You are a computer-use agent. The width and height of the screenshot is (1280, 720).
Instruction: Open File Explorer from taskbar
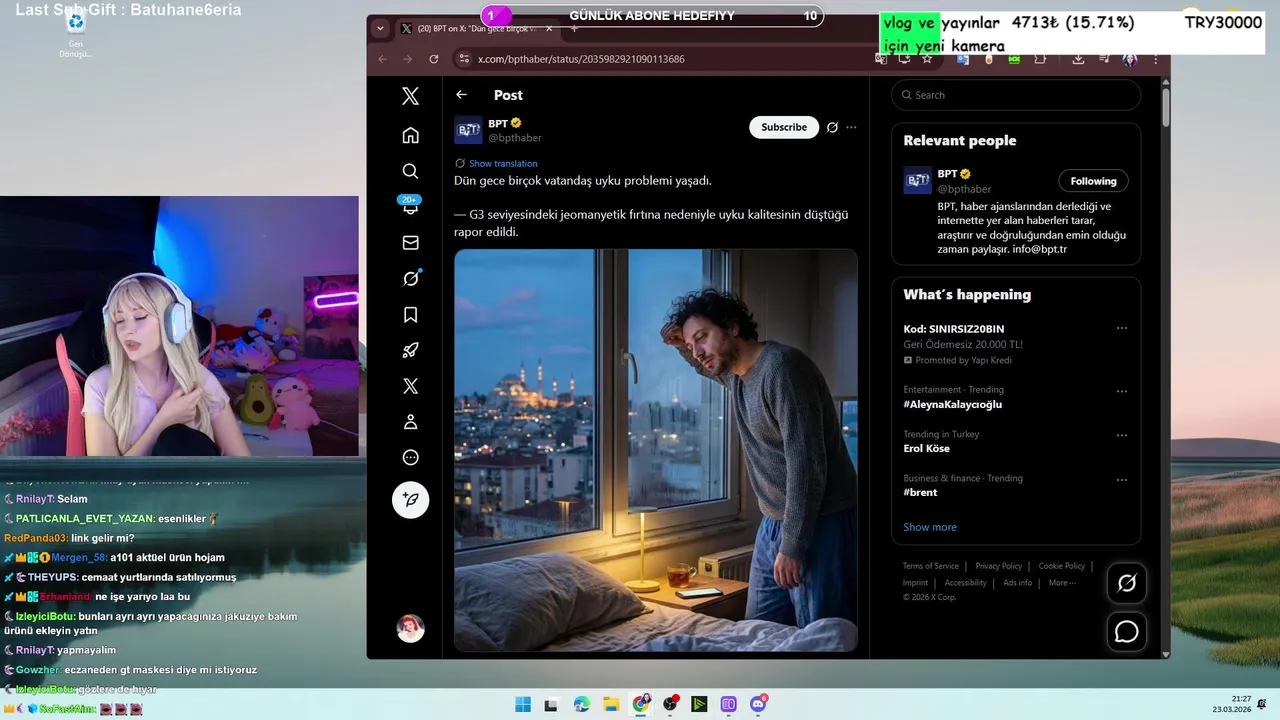point(611,704)
